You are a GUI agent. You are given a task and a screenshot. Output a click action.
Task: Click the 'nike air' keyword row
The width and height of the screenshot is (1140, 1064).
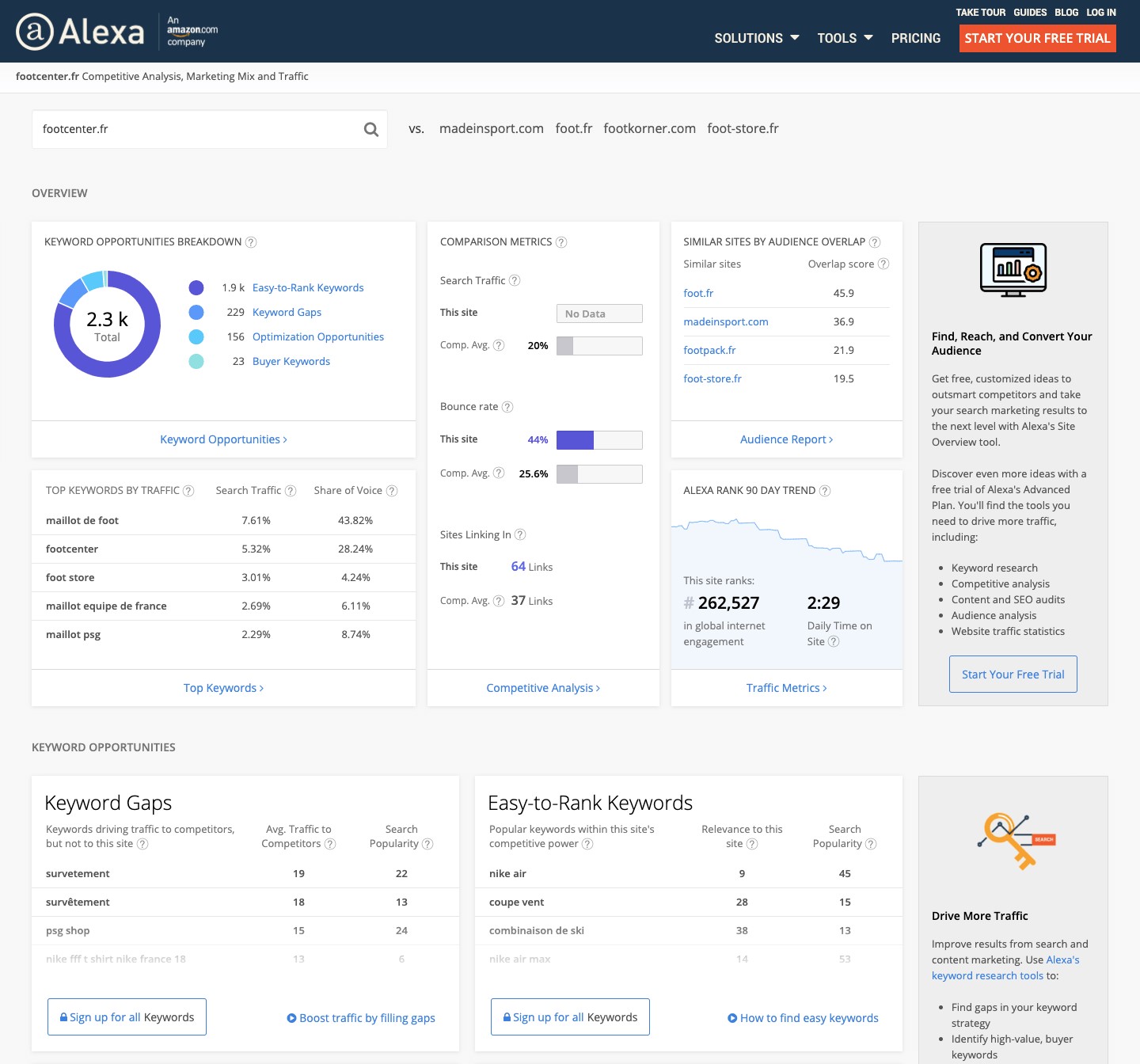(689, 874)
